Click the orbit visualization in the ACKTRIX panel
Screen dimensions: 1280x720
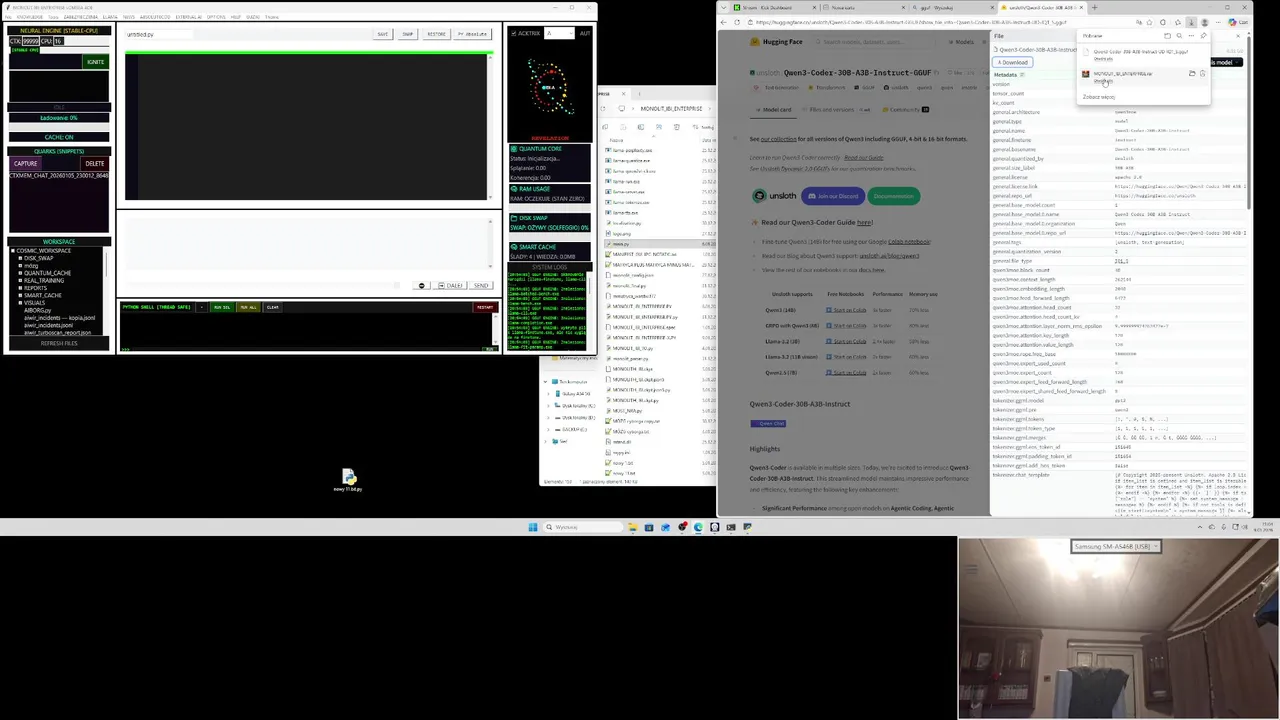click(x=549, y=88)
